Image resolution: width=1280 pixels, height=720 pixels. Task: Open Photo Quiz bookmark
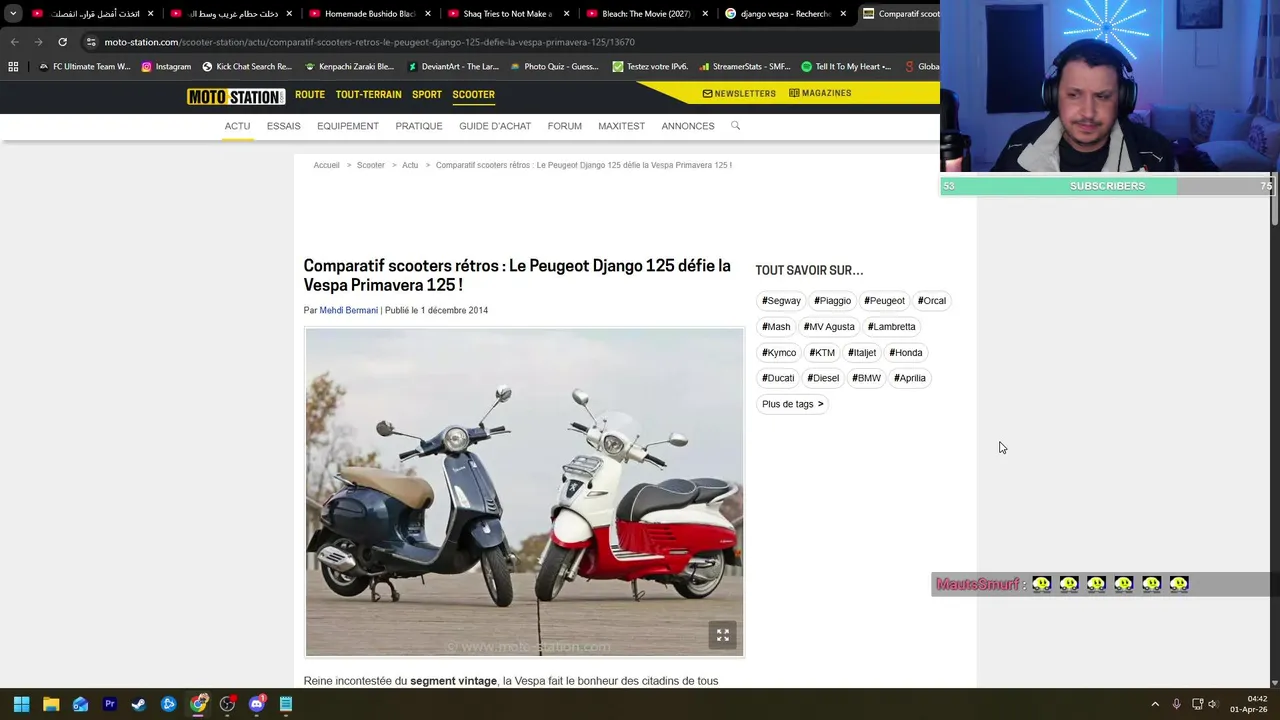pos(554,67)
